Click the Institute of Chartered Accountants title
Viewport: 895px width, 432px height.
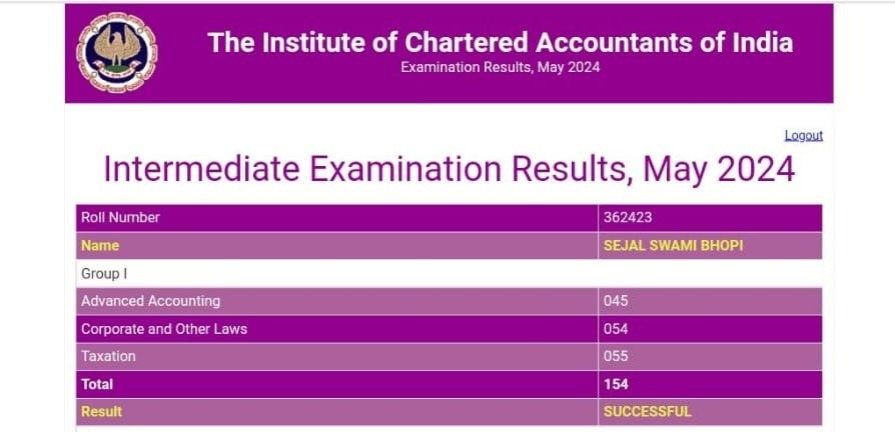(500, 42)
